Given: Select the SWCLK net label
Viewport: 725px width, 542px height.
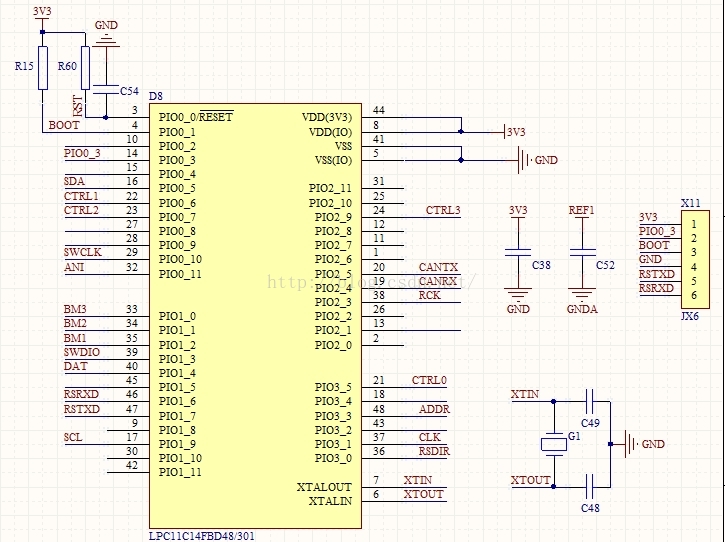Looking at the screenshot, I should (82, 253).
